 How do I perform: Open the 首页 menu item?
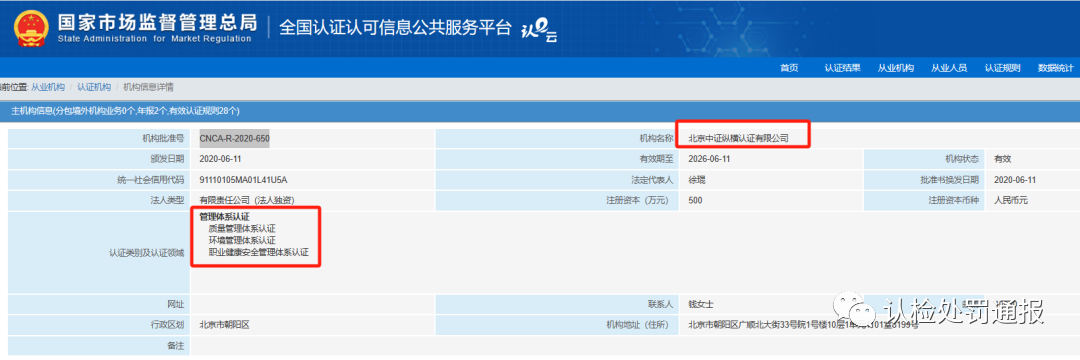point(789,67)
